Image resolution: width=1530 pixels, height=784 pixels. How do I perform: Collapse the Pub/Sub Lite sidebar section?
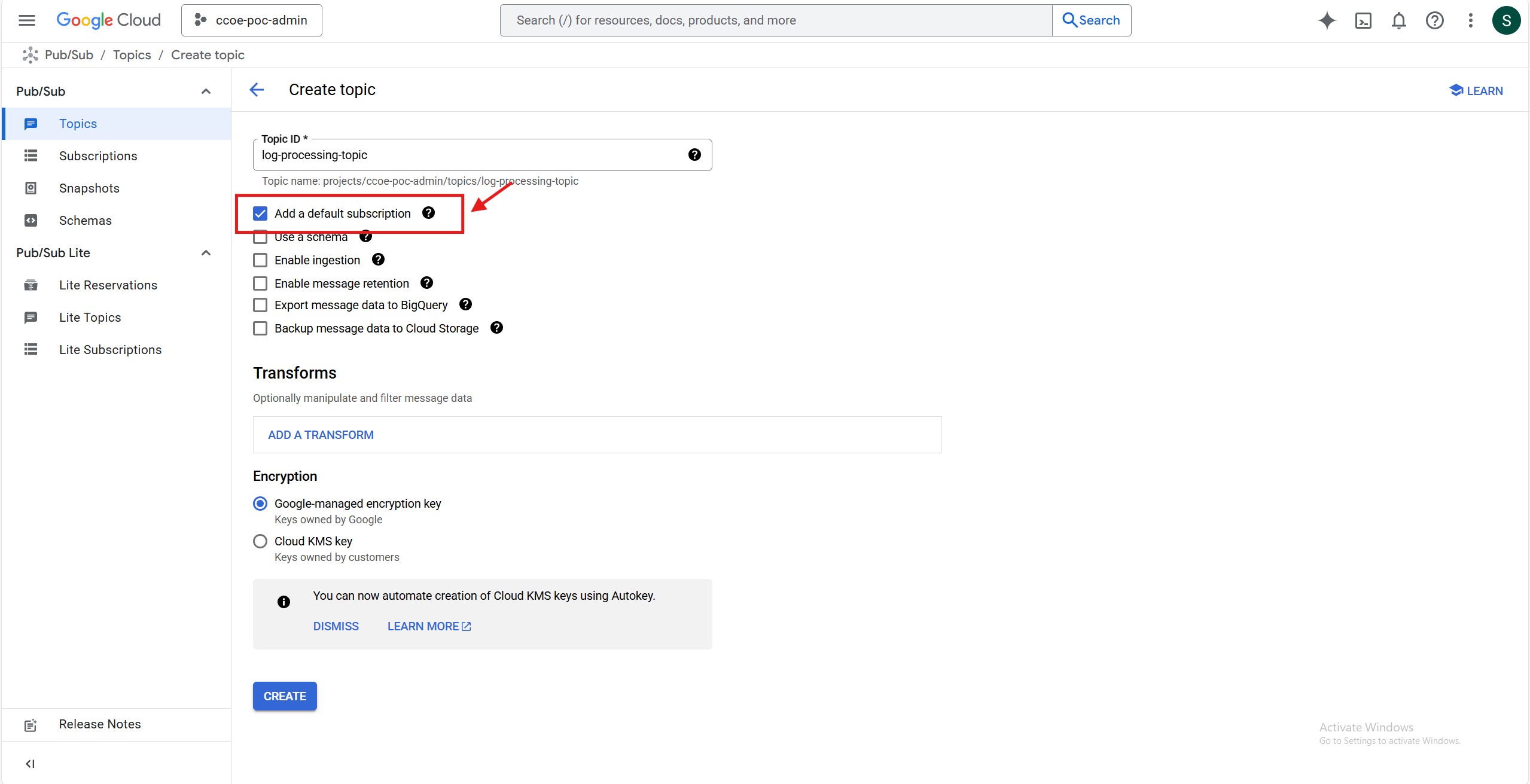[x=206, y=253]
